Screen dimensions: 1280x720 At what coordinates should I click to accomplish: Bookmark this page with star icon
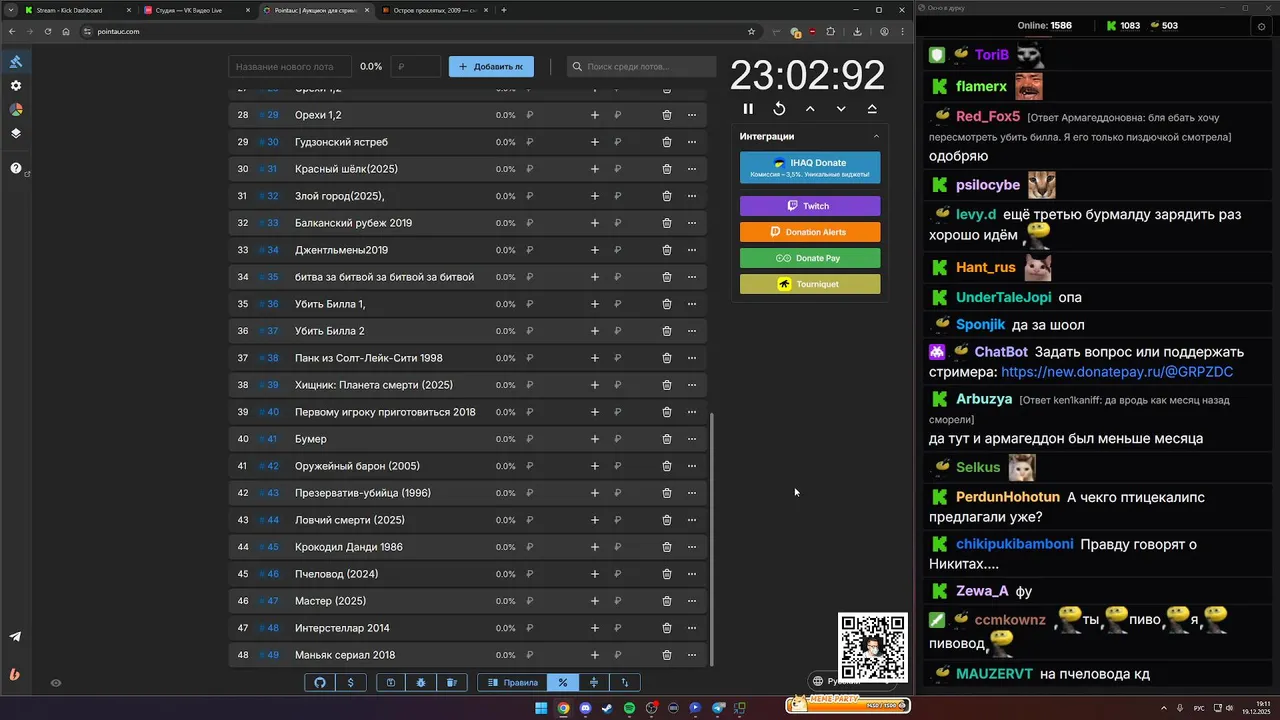click(x=751, y=31)
